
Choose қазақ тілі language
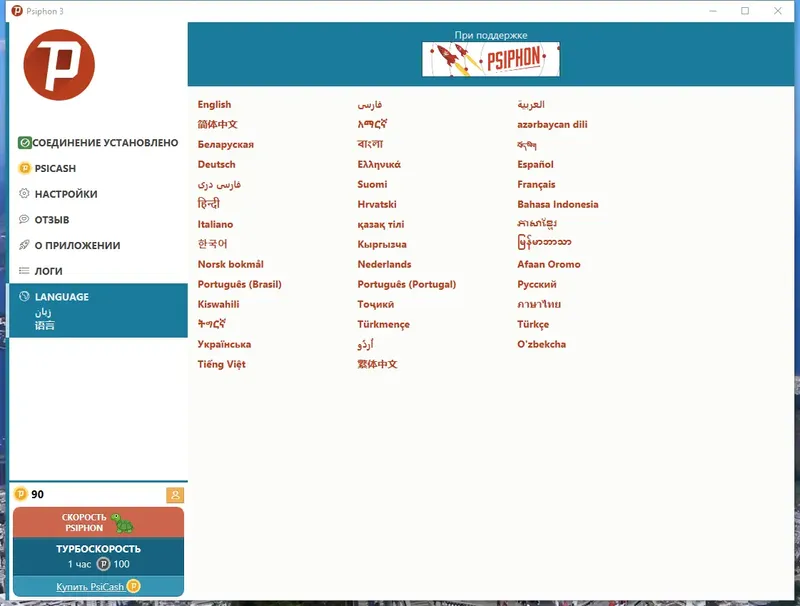pyautogui.click(x=381, y=224)
